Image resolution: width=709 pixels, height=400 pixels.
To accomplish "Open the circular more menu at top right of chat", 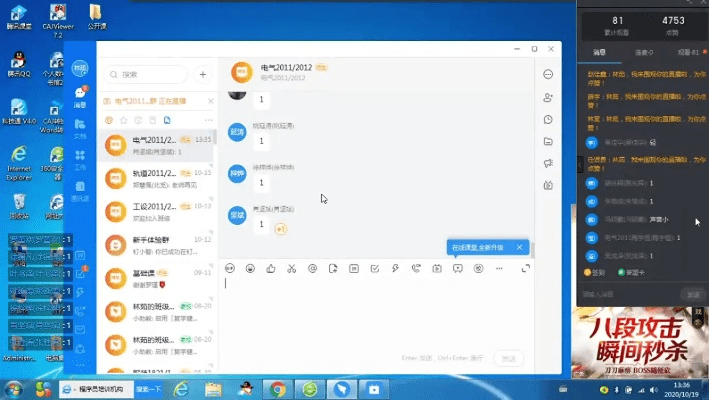I will [548, 74].
